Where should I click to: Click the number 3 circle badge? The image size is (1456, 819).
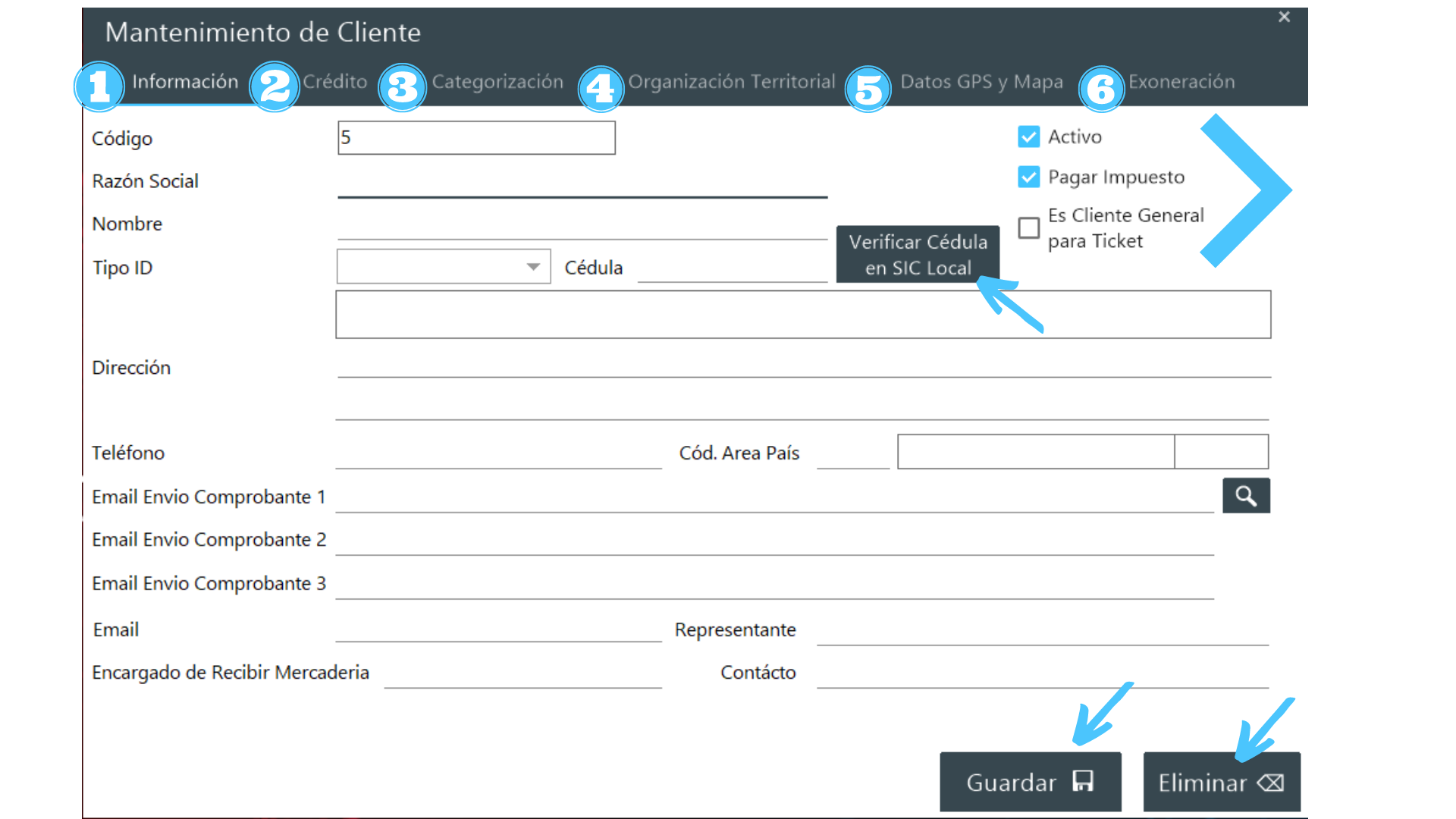point(402,87)
